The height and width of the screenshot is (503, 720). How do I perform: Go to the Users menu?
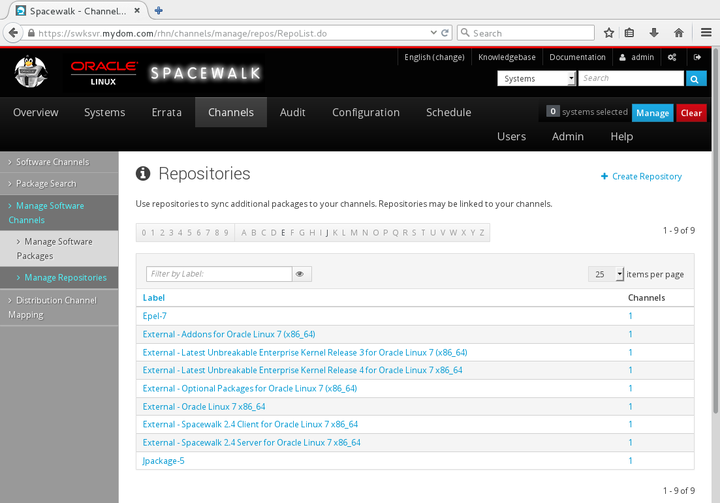click(x=512, y=136)
